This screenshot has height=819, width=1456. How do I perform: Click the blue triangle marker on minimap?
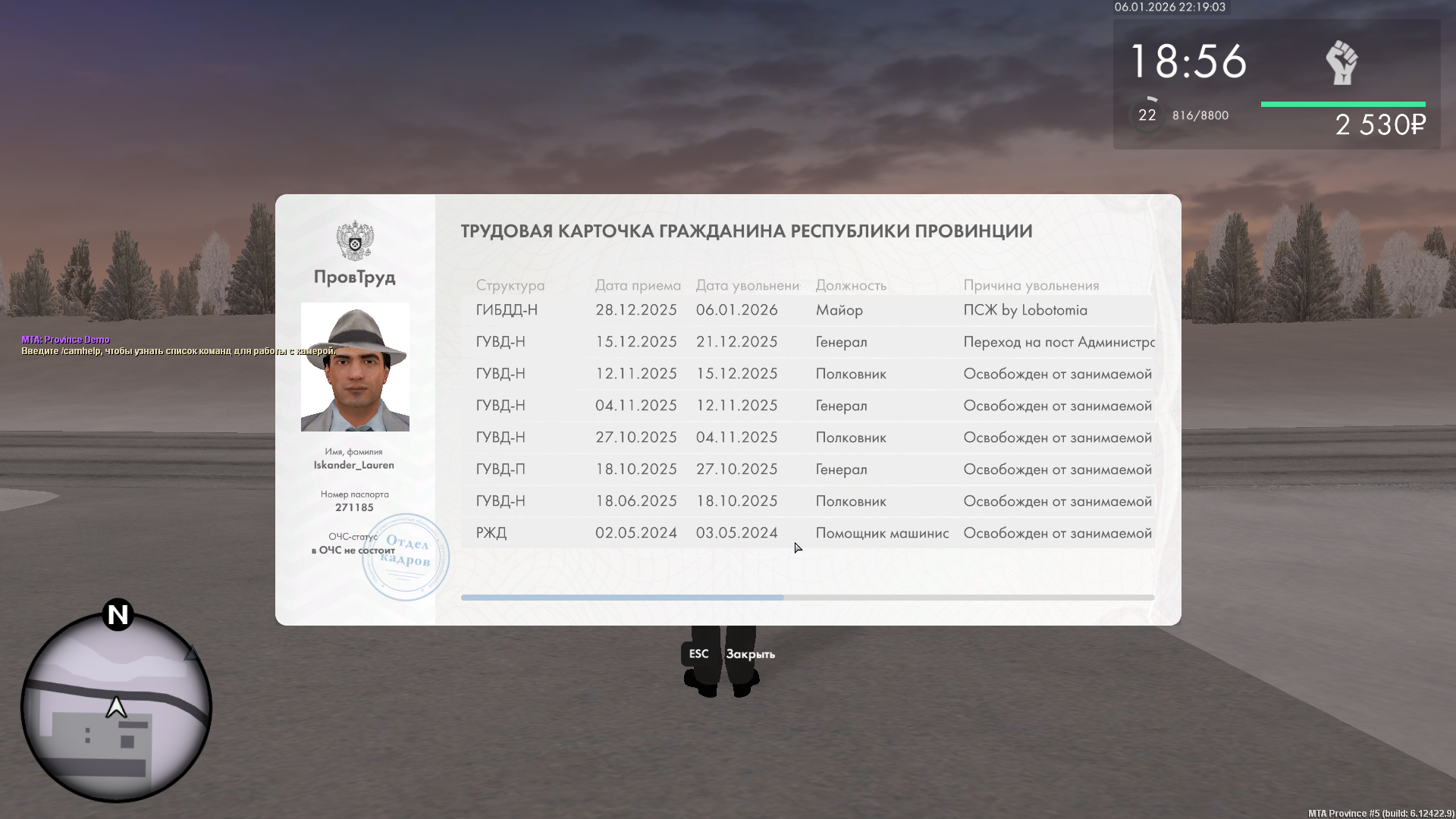pos(192,653)
